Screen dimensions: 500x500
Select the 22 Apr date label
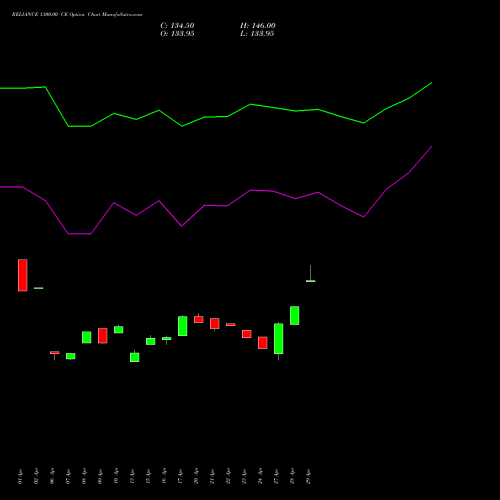point(228,476)
